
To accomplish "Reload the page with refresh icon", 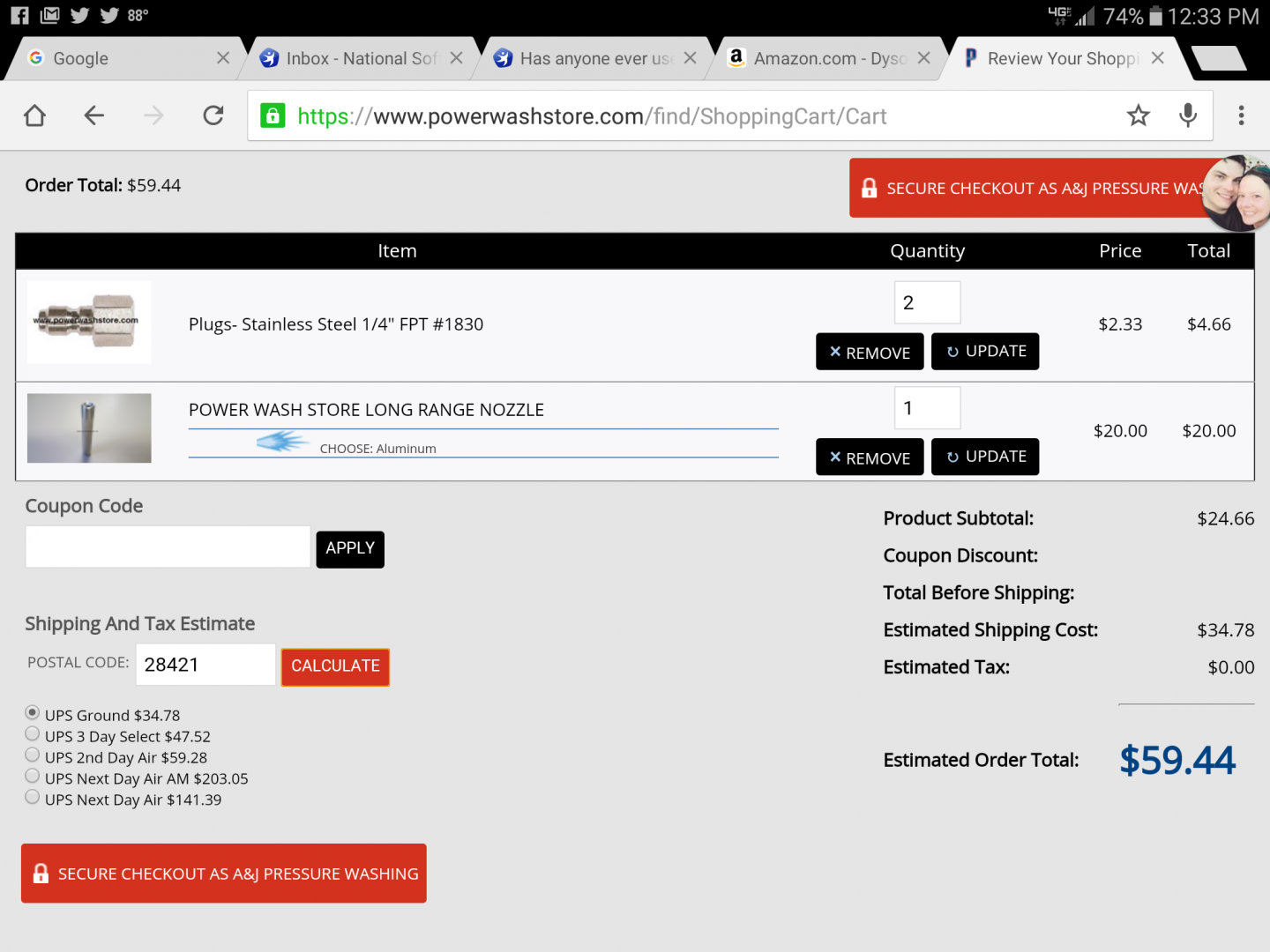I will (x=213, y=115).
